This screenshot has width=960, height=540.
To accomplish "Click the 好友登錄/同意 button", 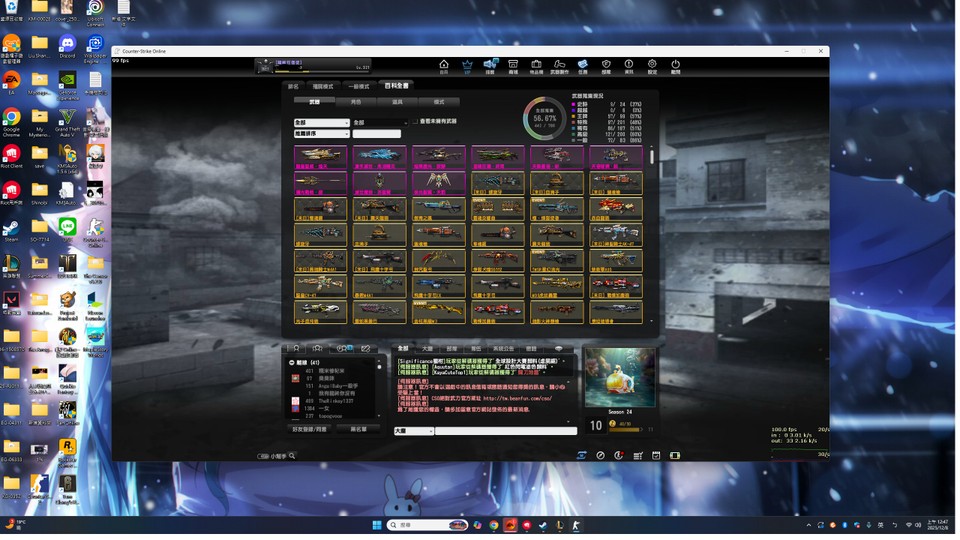I will 309,429.
